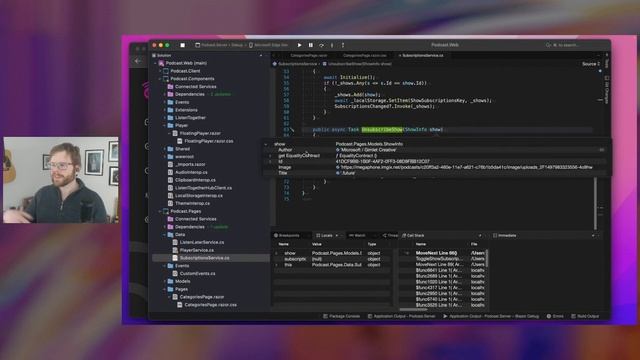Image resolution: width=640 pixels, height=360 pixels.
Task: Open FloatingPlayer.razor.css file
Action: (x=209, y=141)
